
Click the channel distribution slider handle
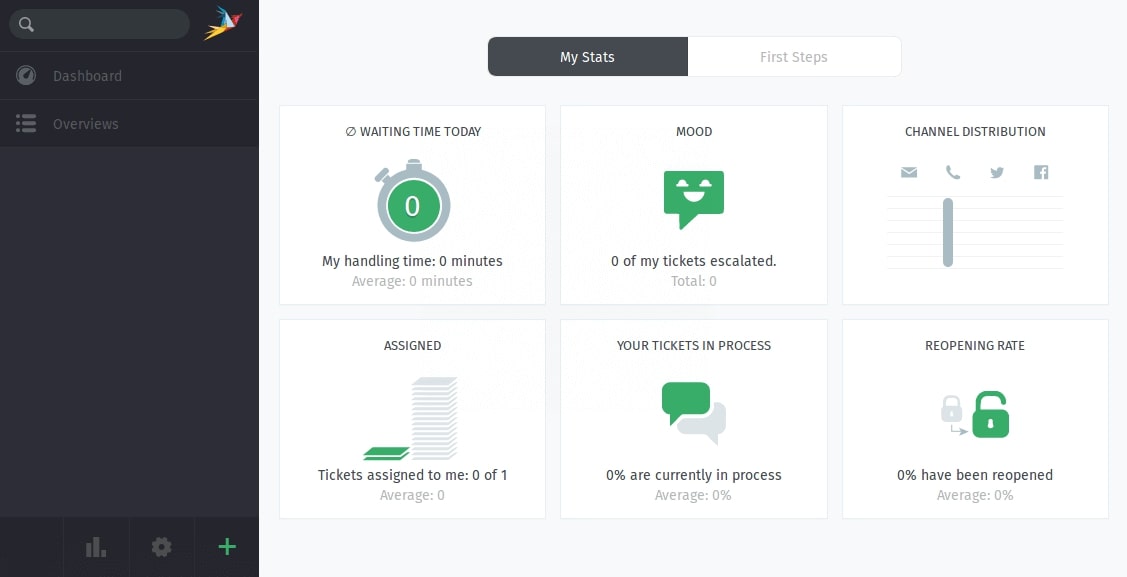pyautogui.click(x=947, y=232)
